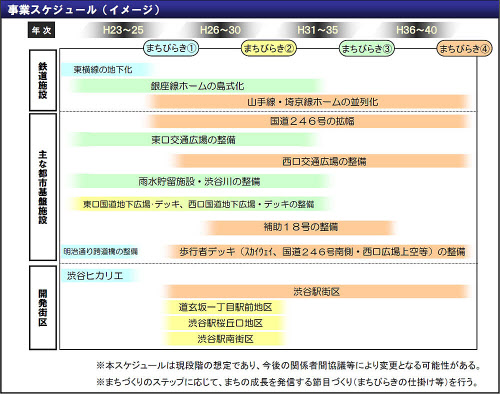This screenshot has width=500, height=394.
Task: Click the 東横線の地下化 schedule bar
Action: pos(107,70)
